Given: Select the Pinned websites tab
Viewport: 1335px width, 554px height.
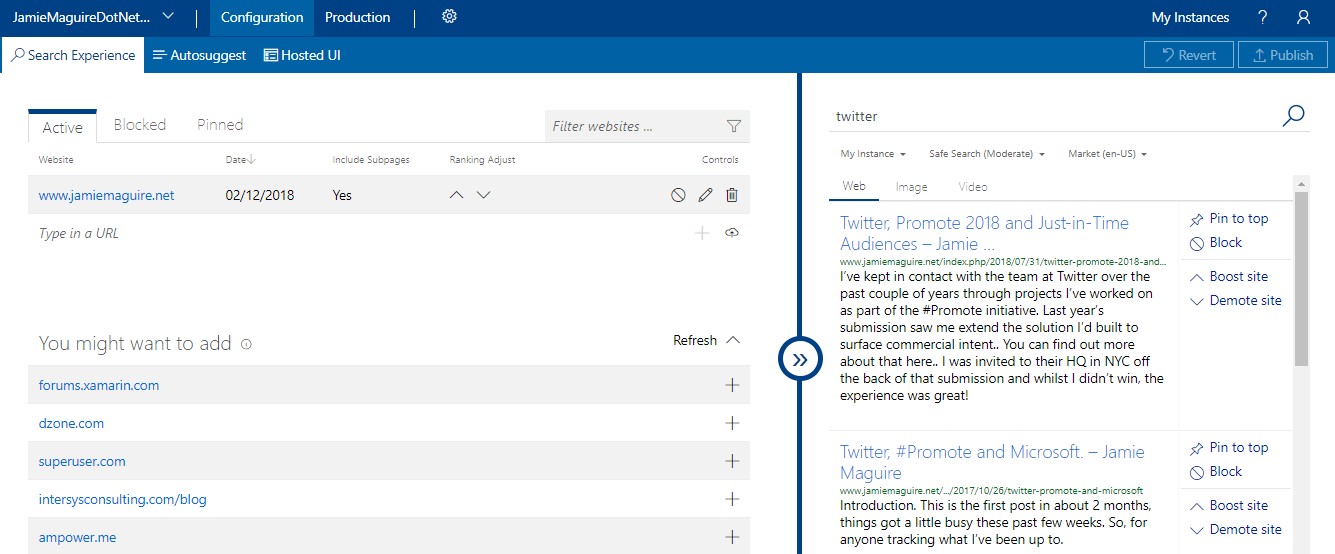Looking at the screenshot, I should point(220,125).
